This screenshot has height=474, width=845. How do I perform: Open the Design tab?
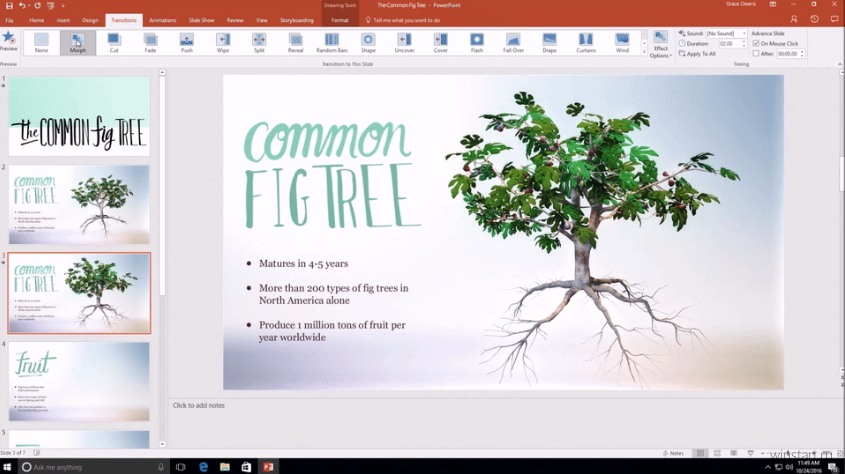pyautogui.click(x=90, y=20)
